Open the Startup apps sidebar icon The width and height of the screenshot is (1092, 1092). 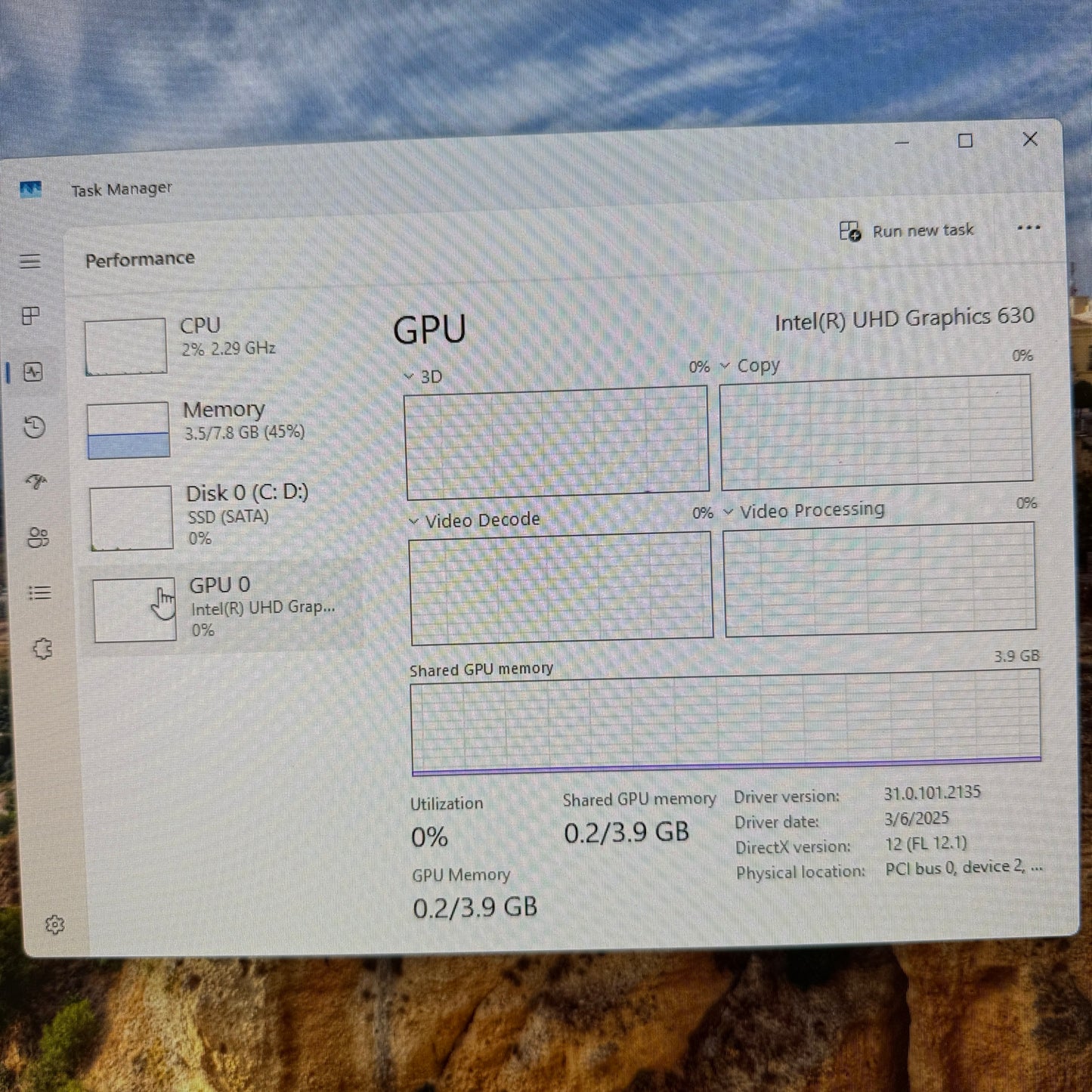point(36,481)
